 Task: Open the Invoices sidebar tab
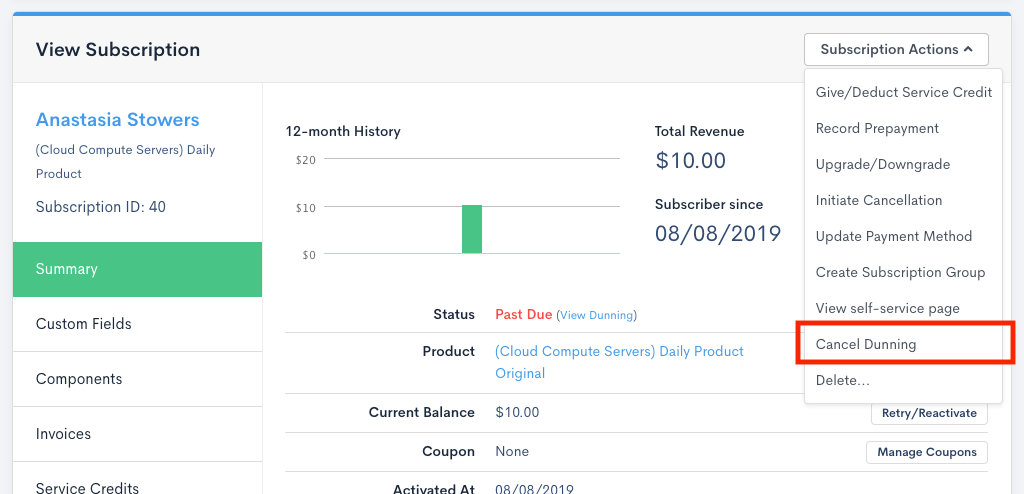pos(137,434)
